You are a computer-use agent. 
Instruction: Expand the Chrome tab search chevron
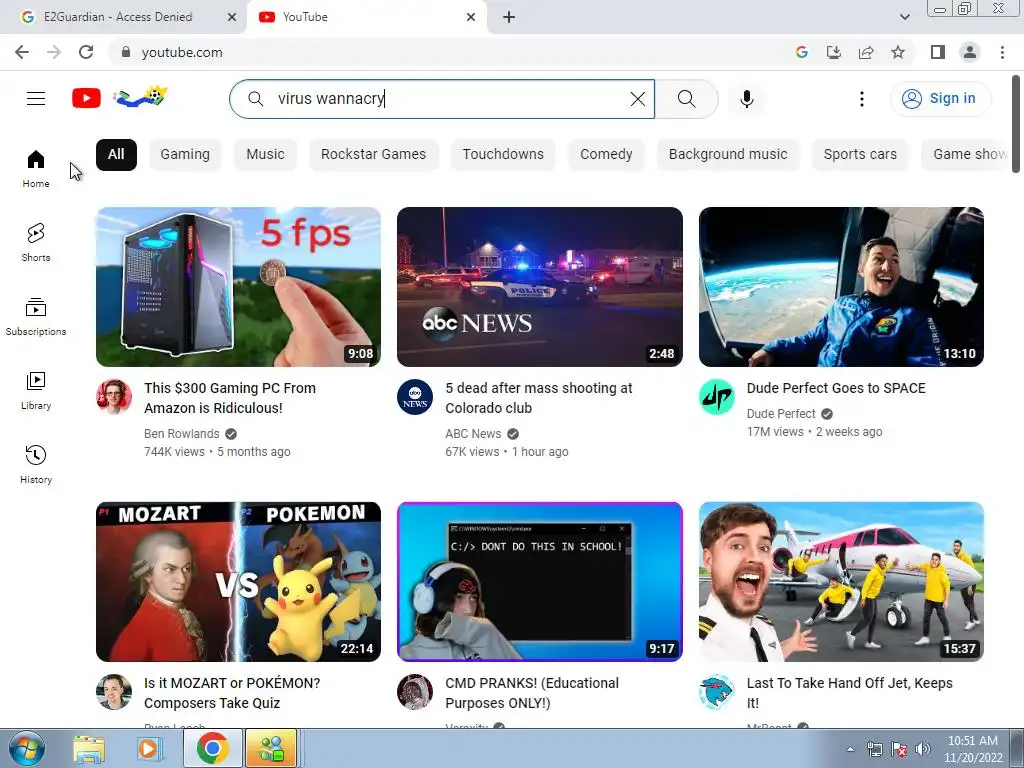[x=904, y=17]
